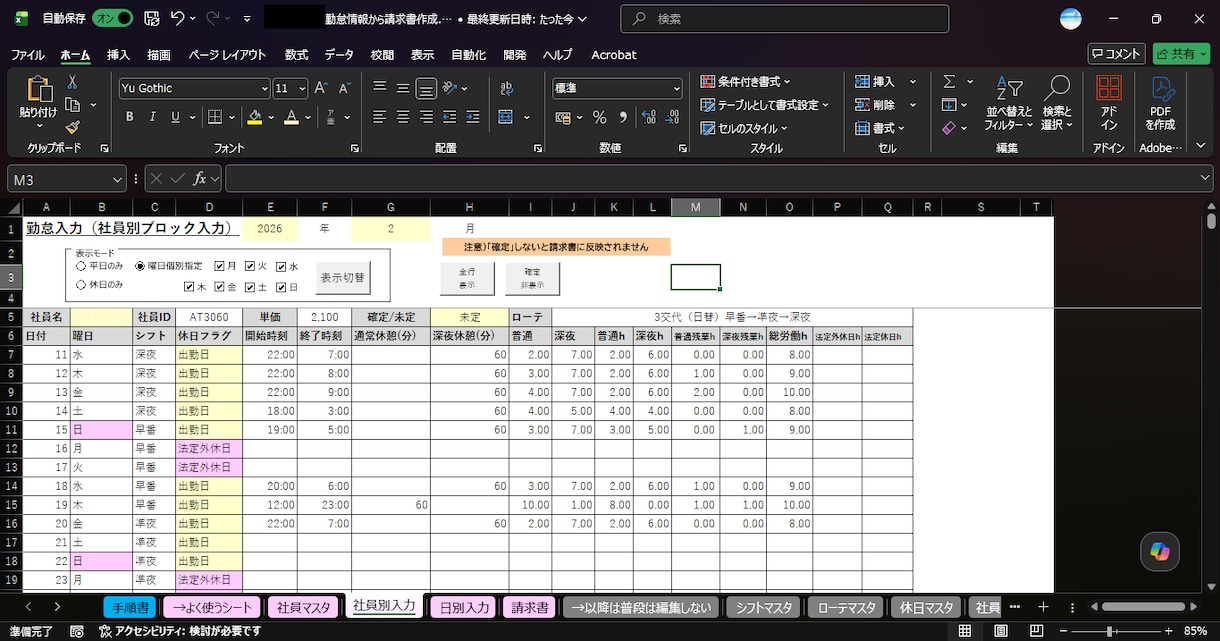Click inside the 検索 search box
Screen dimensions: 1220x641
785,19
